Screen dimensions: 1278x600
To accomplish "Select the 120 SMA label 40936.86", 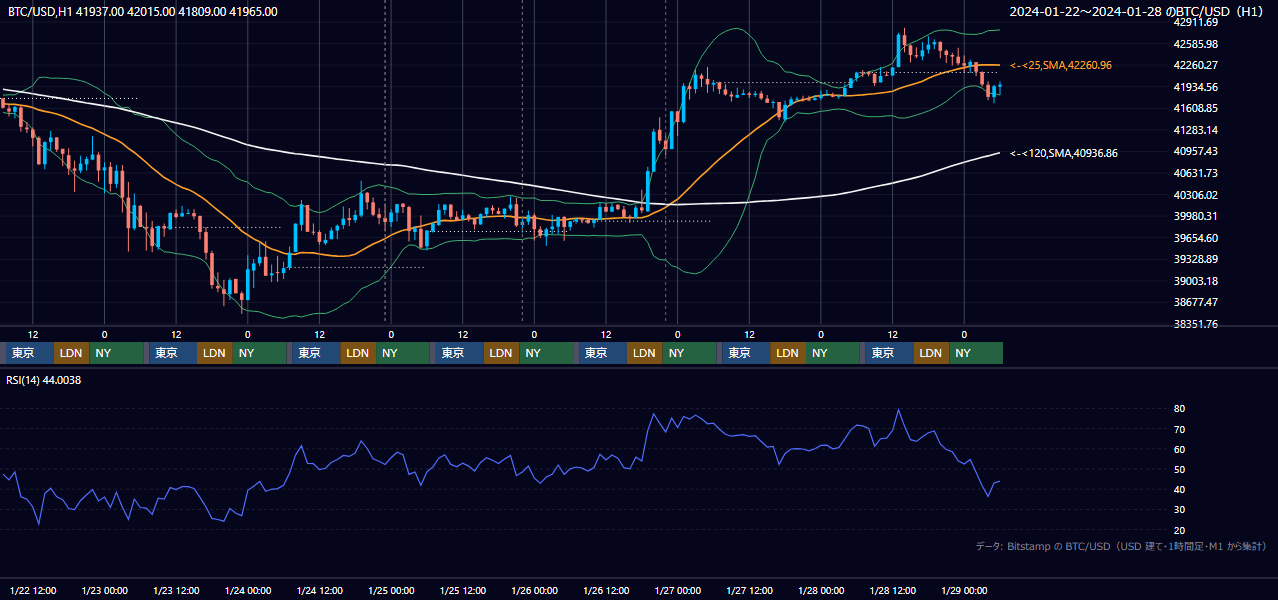I will coord(1064,153).
